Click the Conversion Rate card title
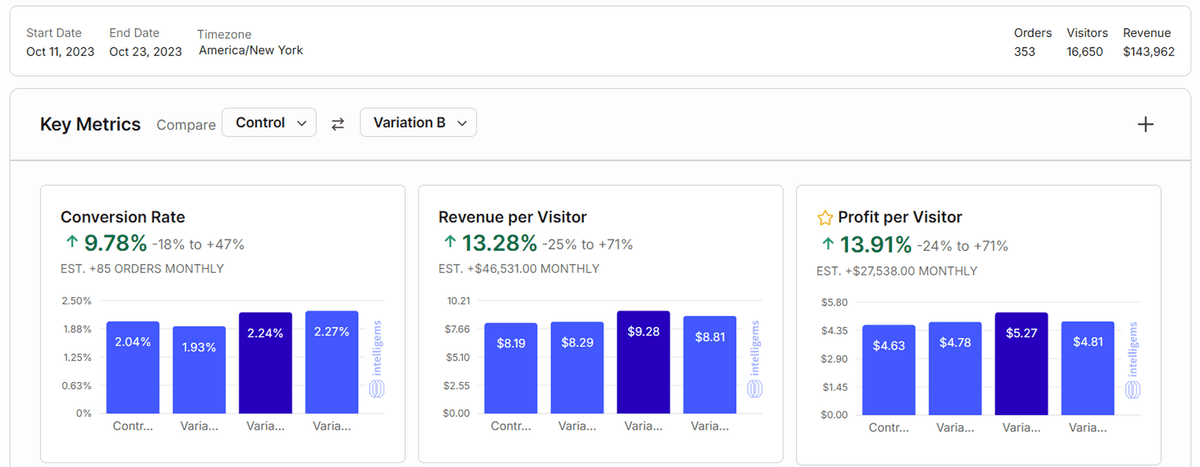The height and width of the screenshot is (467, 1200). [x=123, y=217]
